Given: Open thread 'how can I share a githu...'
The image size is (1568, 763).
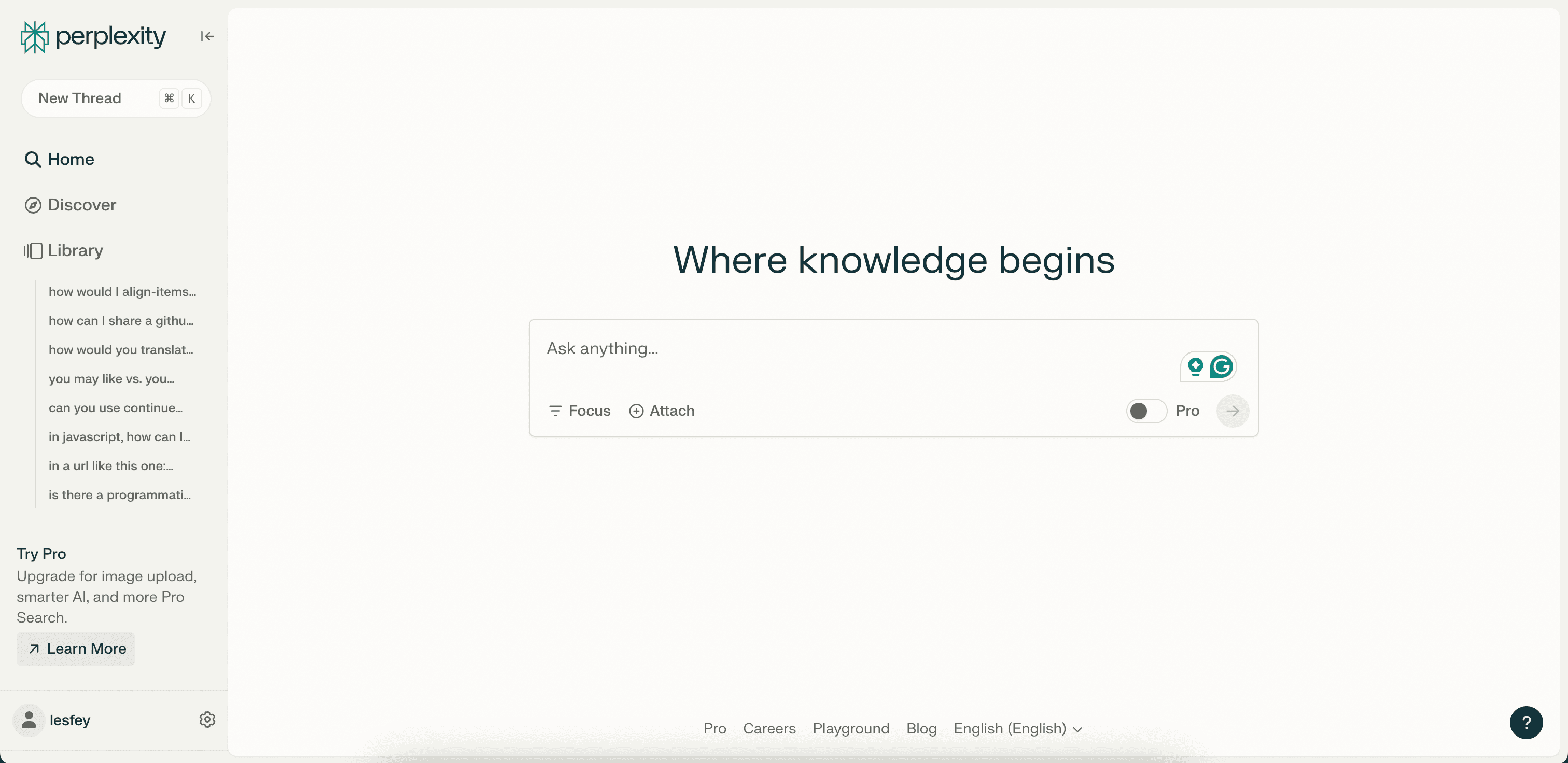Looking at the screenshot, I should (121, 321).
